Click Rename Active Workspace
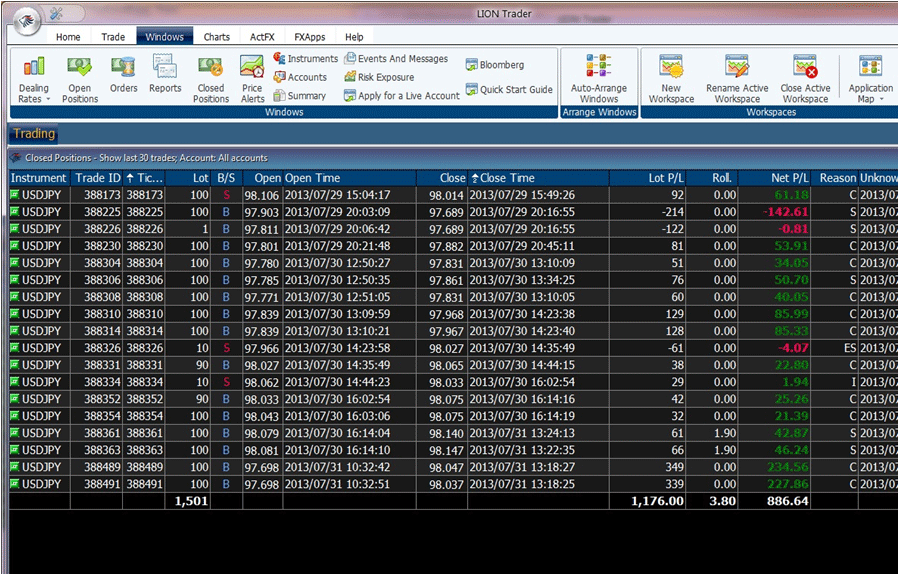 point(737,79)
